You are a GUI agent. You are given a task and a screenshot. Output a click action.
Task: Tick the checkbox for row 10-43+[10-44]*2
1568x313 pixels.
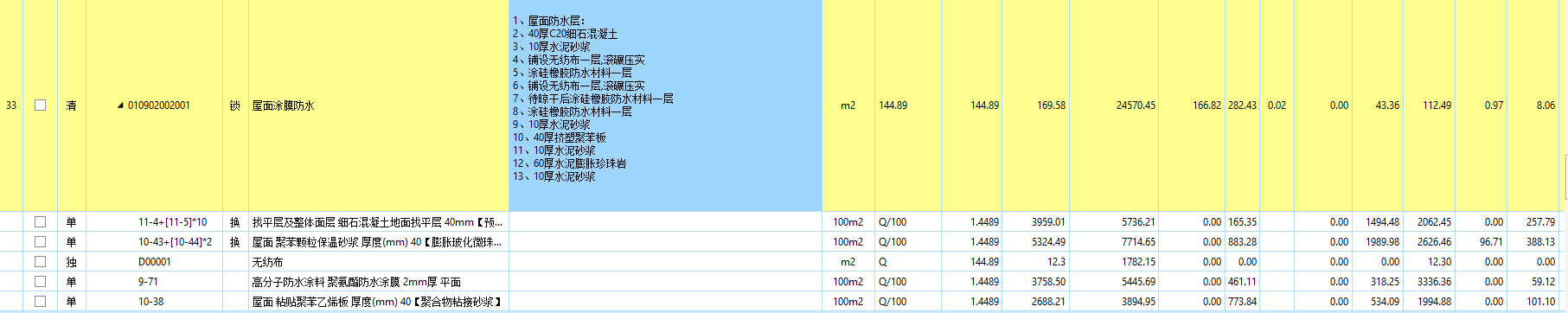click(40, 242)
